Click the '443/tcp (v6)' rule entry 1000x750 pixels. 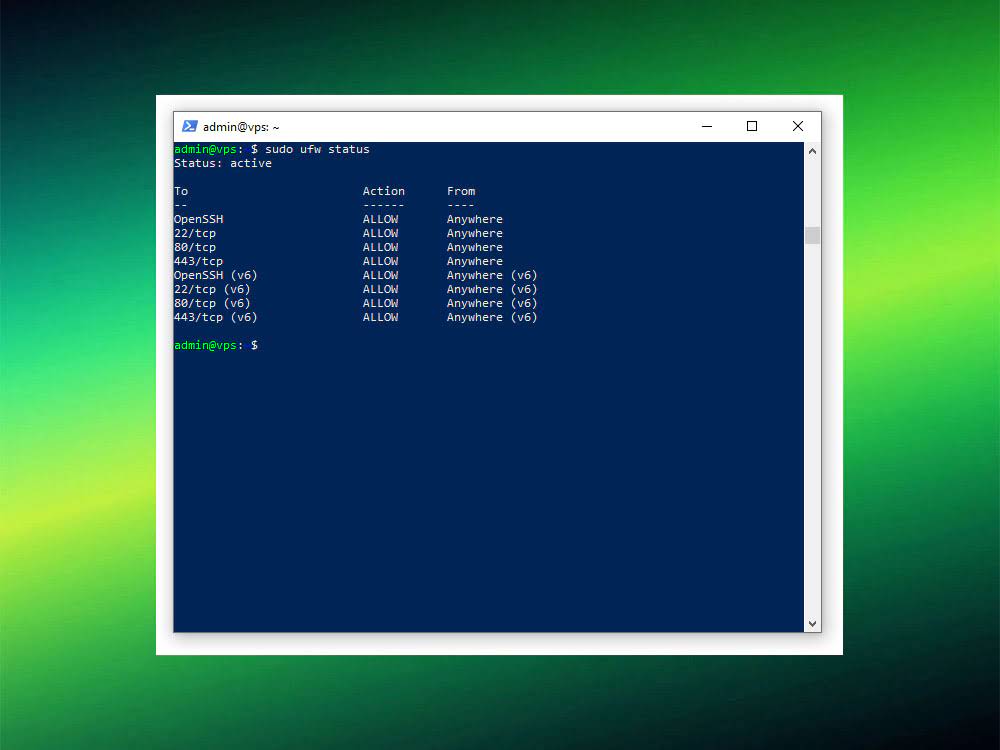click(x=215, y=317)
